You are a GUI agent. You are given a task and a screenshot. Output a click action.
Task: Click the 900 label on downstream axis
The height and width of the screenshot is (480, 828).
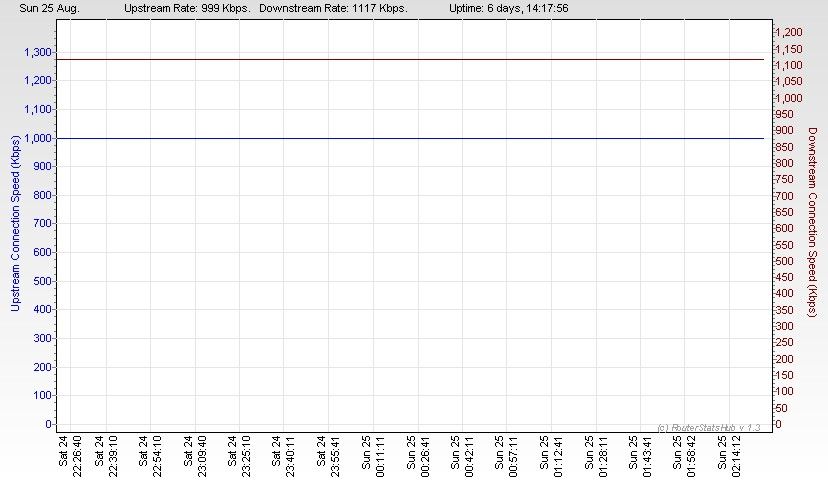click(x=785, y=130)
